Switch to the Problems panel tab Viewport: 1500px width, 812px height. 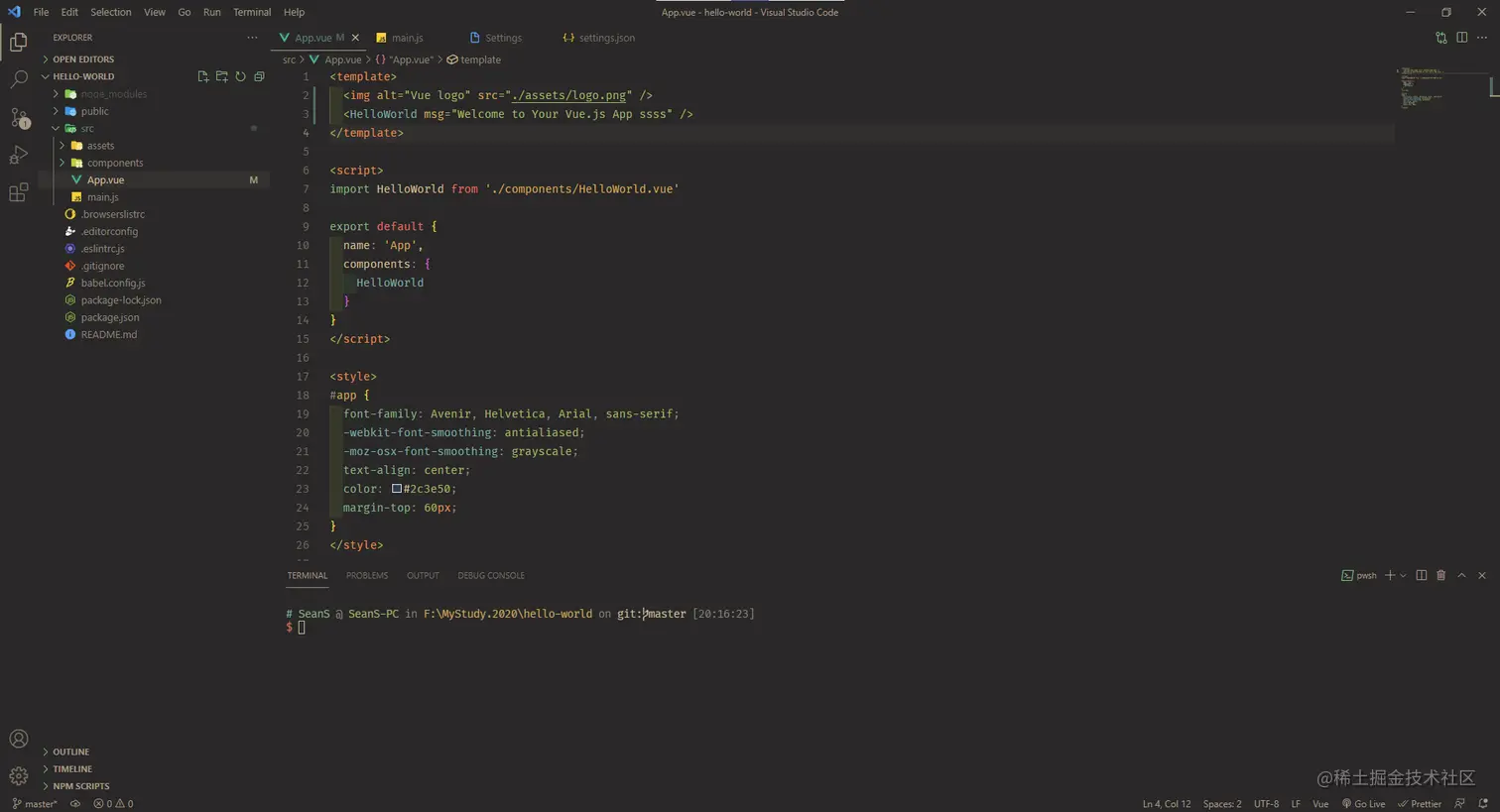point(367,575)
